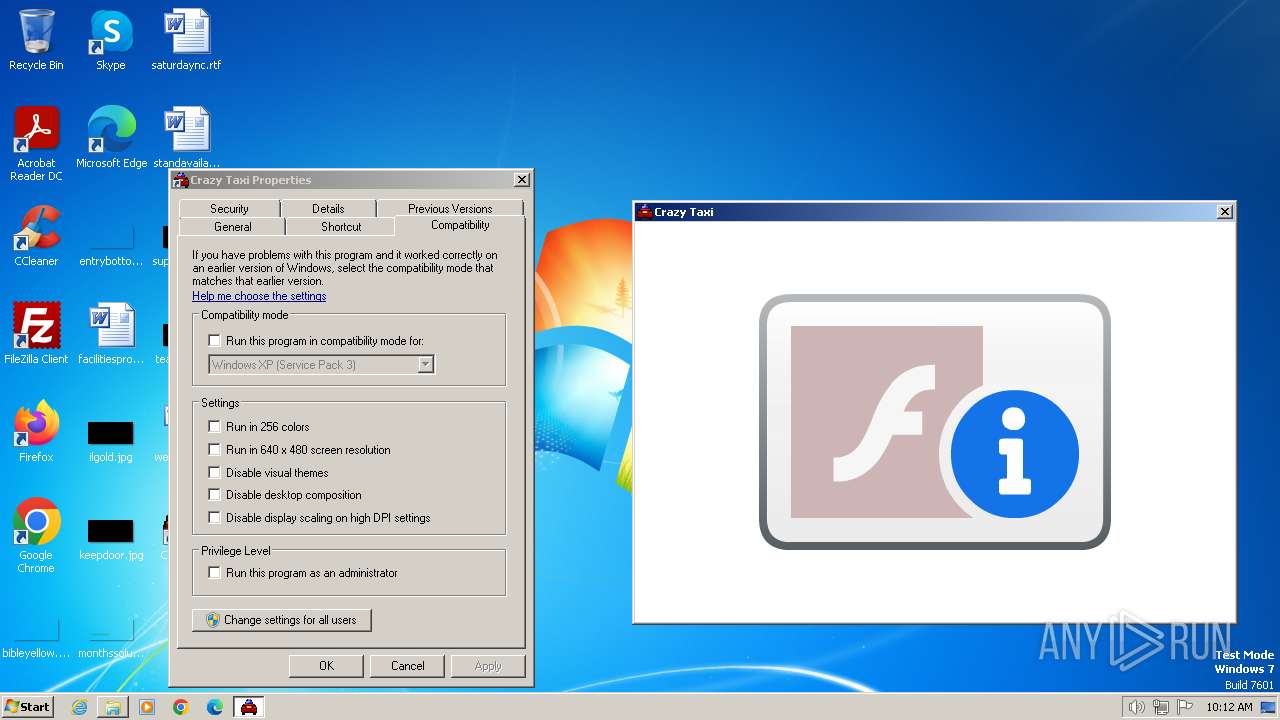Viewport: 1280px width, 720px height.
Task: Open Internet Explorer from taskbar
Action: point(79,707)
